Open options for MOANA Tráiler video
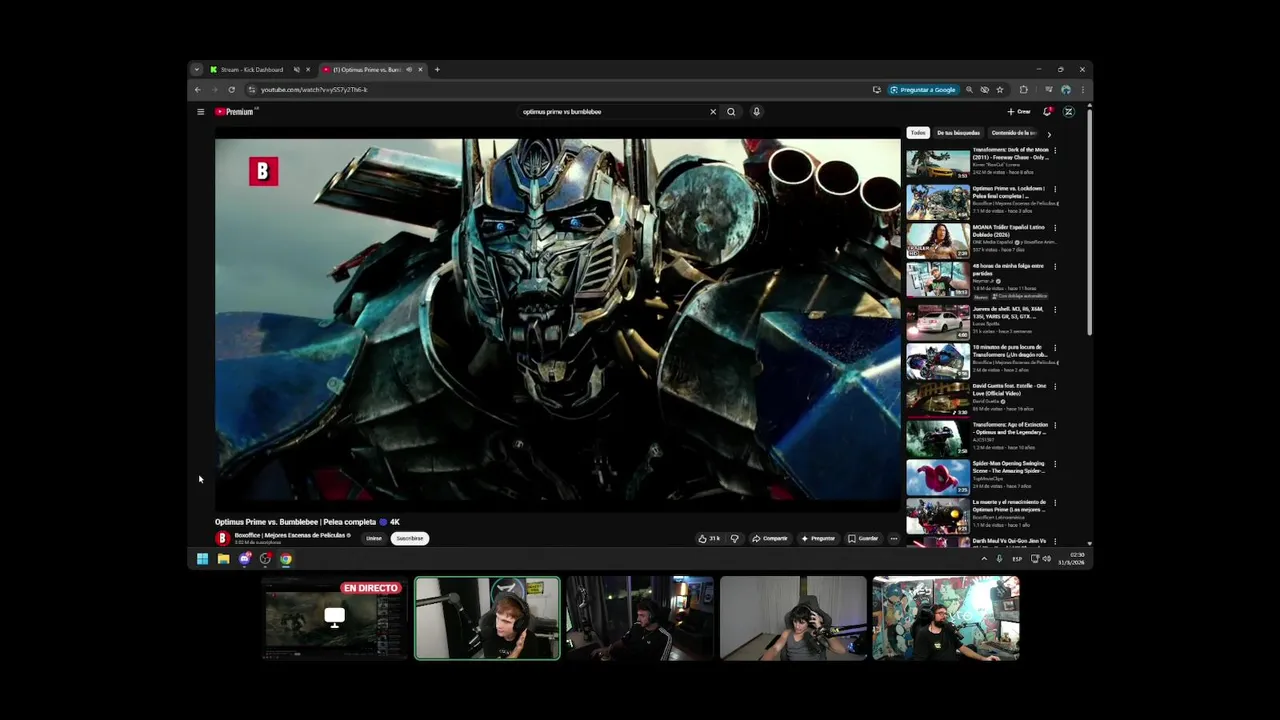Screen dimensions: 1280x720 pos(1055,228)
